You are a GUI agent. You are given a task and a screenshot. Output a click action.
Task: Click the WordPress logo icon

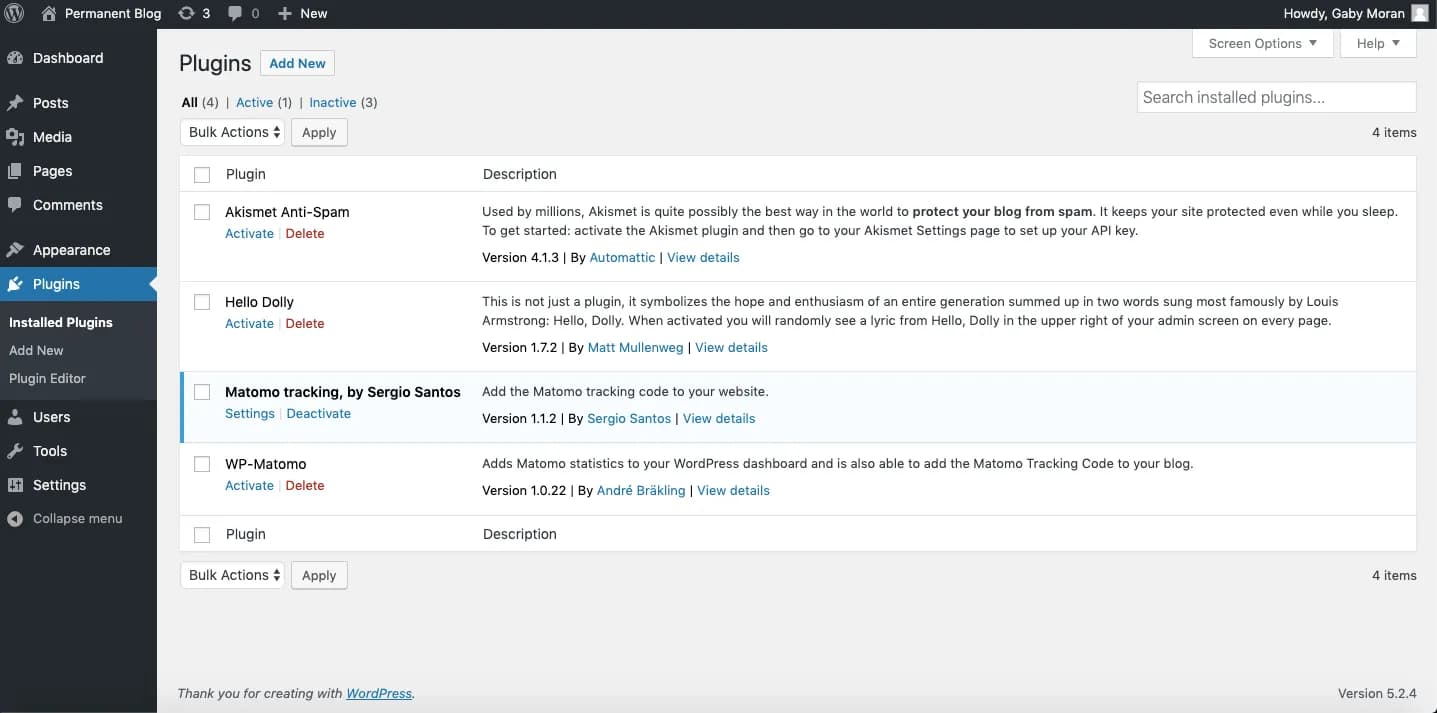point(15,14)
